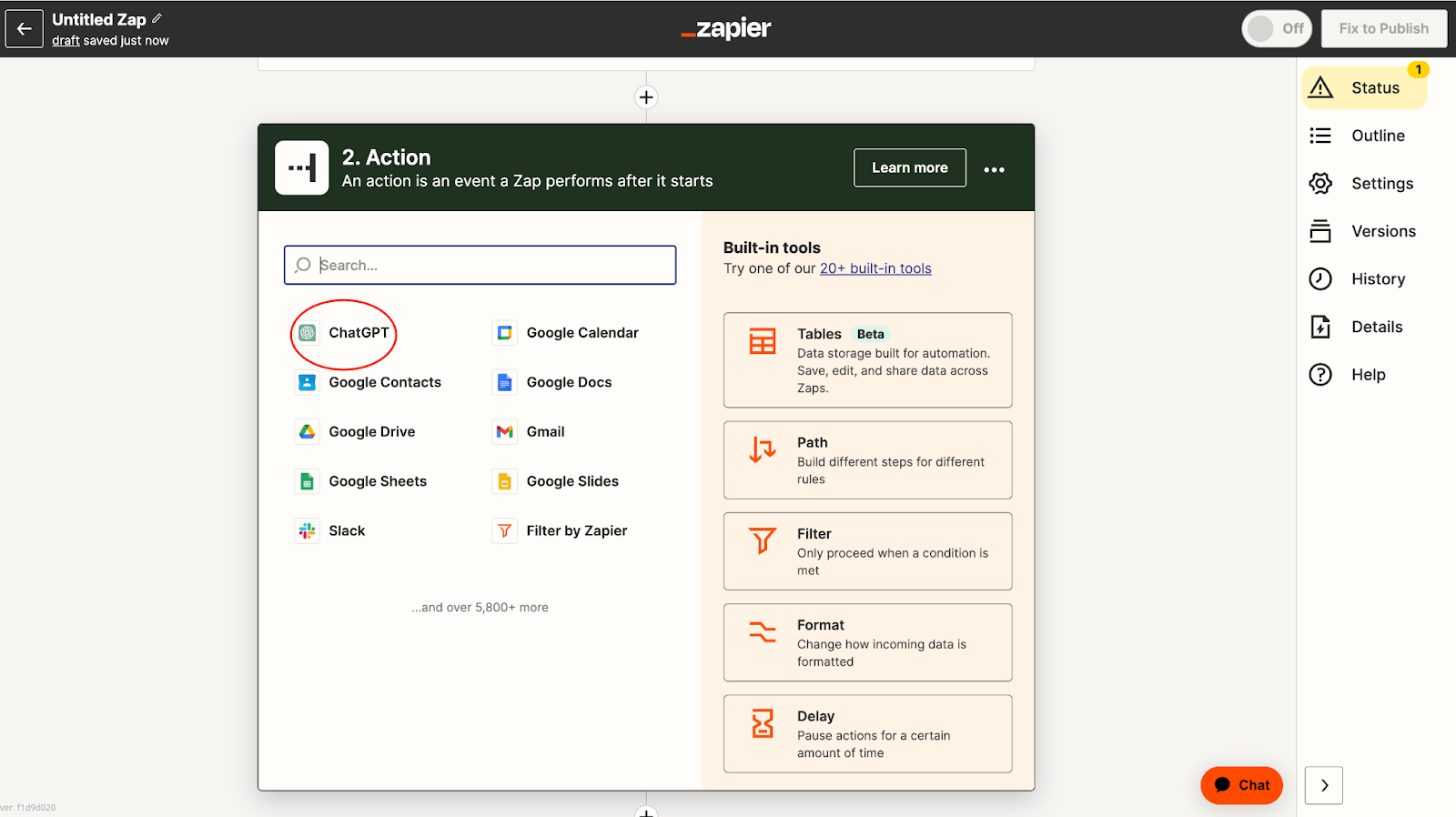Image resolution: width=1456 pixels, height=817 pixels.
Task: Add a step with the upper plus button
Action: pyautogui.click(x=646, y=97)
